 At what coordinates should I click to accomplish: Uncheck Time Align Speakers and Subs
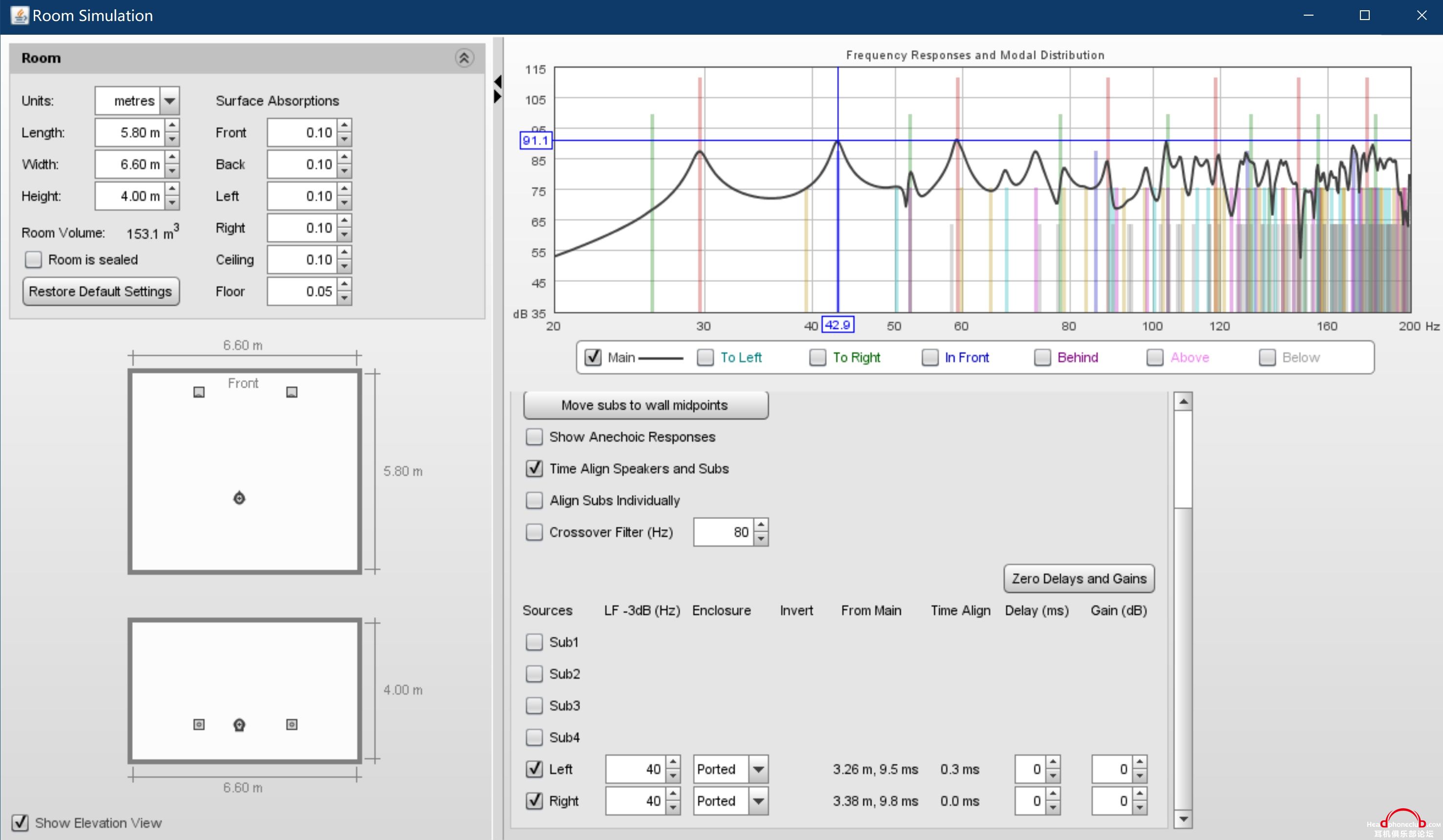pos(534,469)
